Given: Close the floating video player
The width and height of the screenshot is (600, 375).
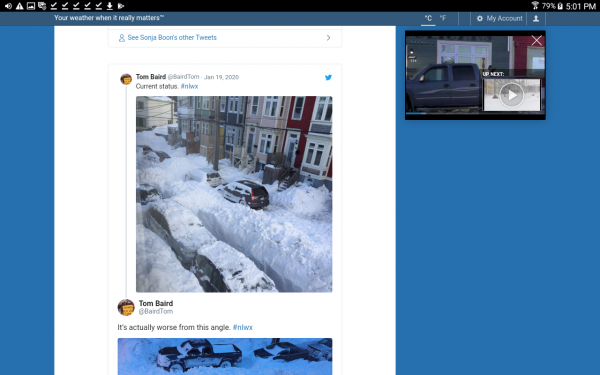Looking at the screenshot, I should tap(536, 40).
